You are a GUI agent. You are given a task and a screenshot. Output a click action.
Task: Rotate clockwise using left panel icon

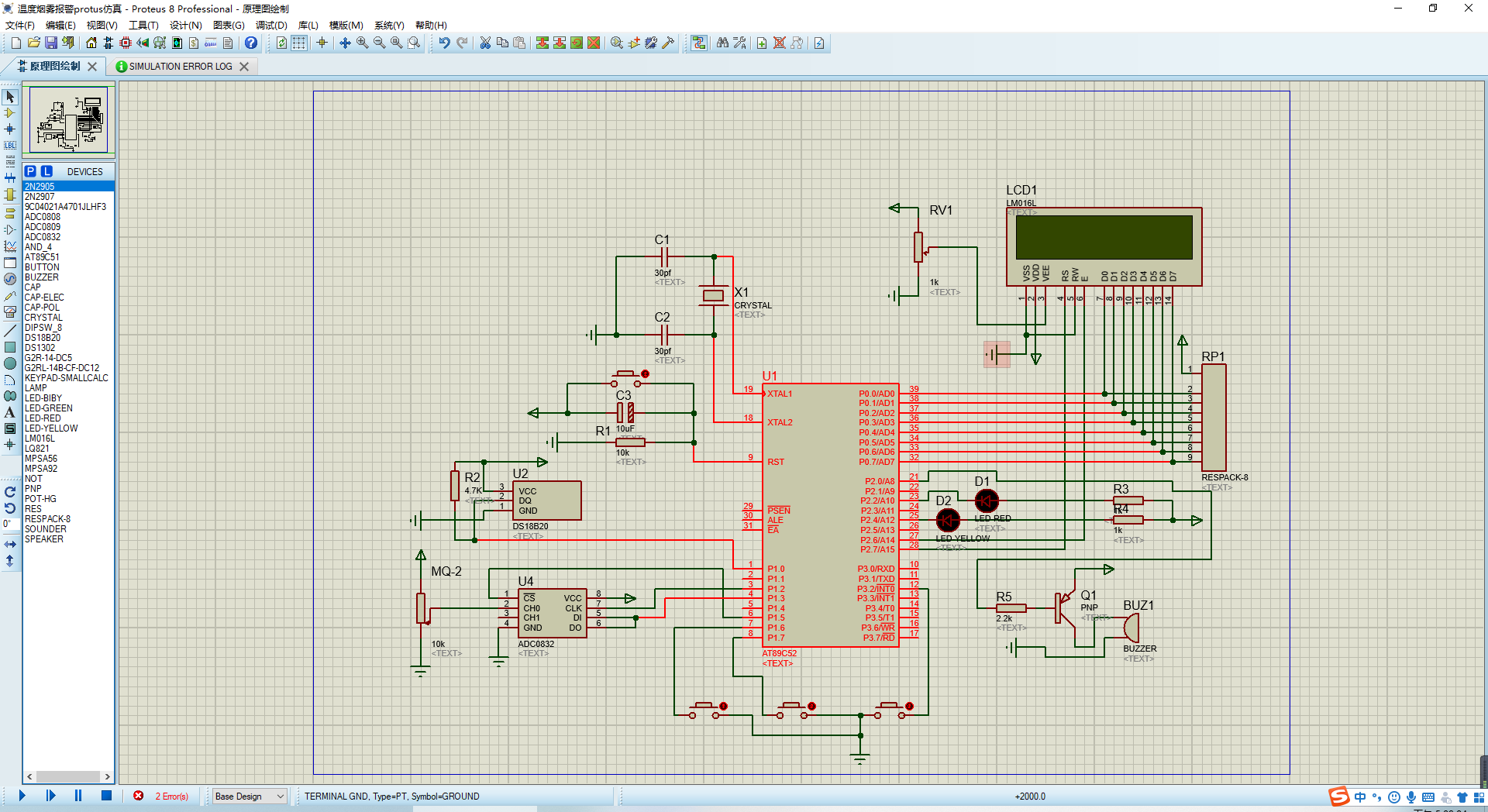pos(10,492)
